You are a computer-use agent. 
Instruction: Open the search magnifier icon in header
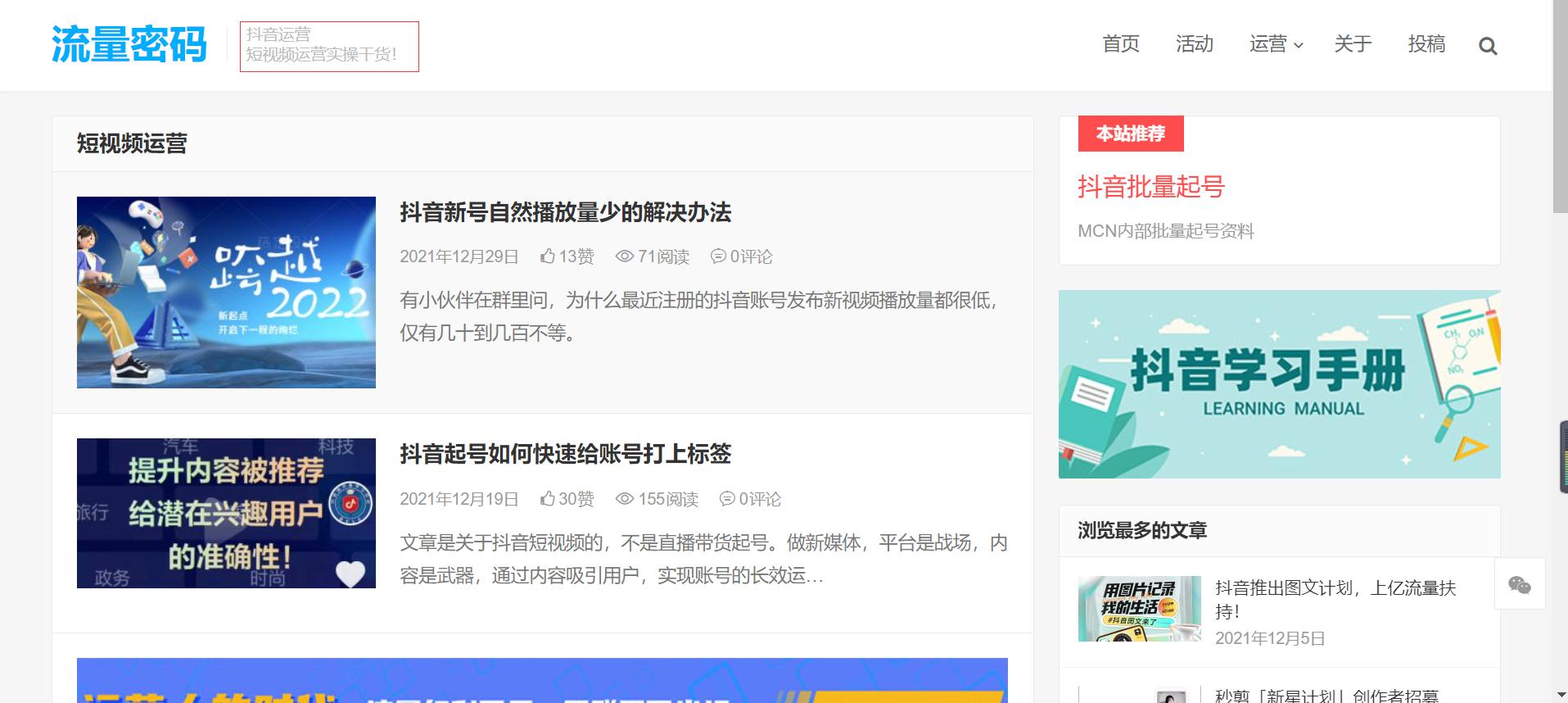pos(1488,46)
